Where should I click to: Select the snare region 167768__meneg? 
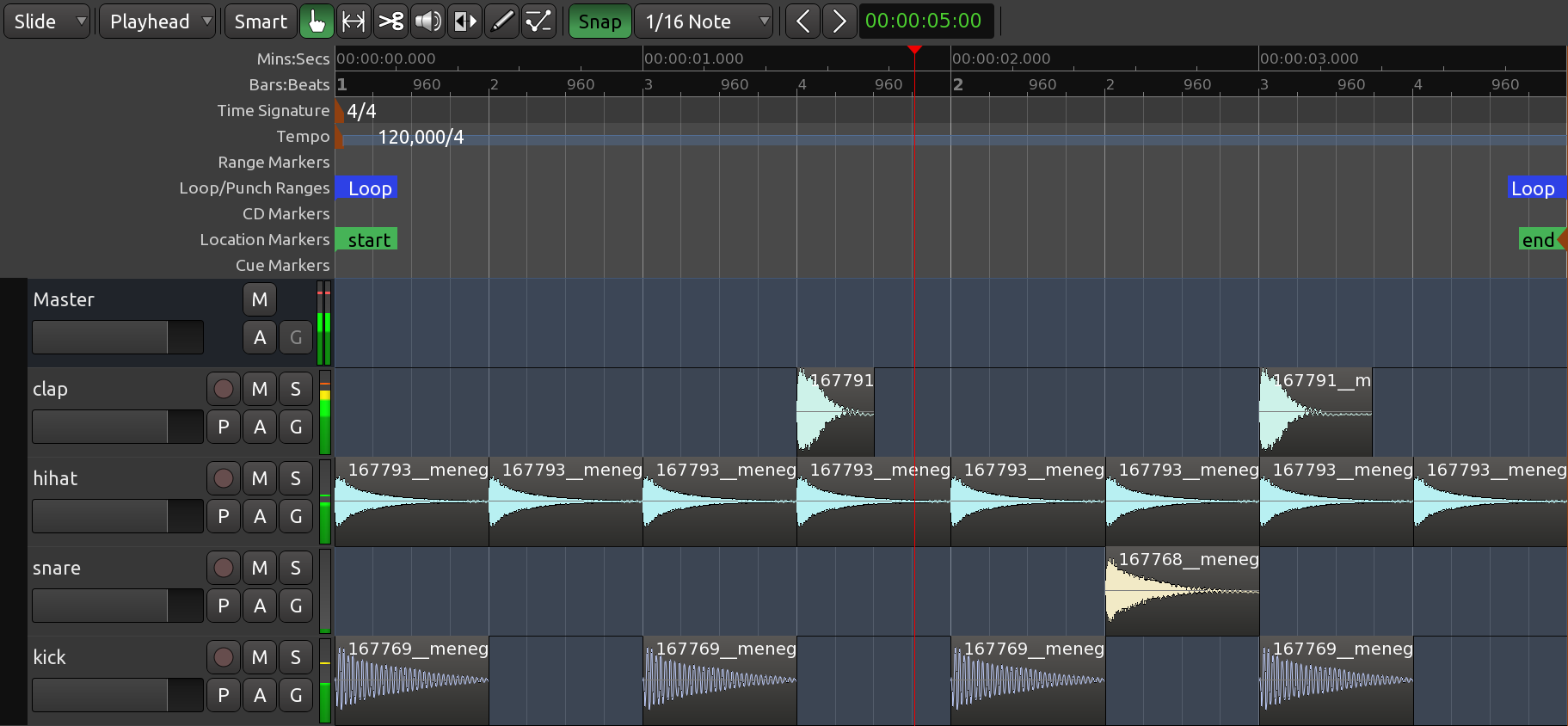1182,591
